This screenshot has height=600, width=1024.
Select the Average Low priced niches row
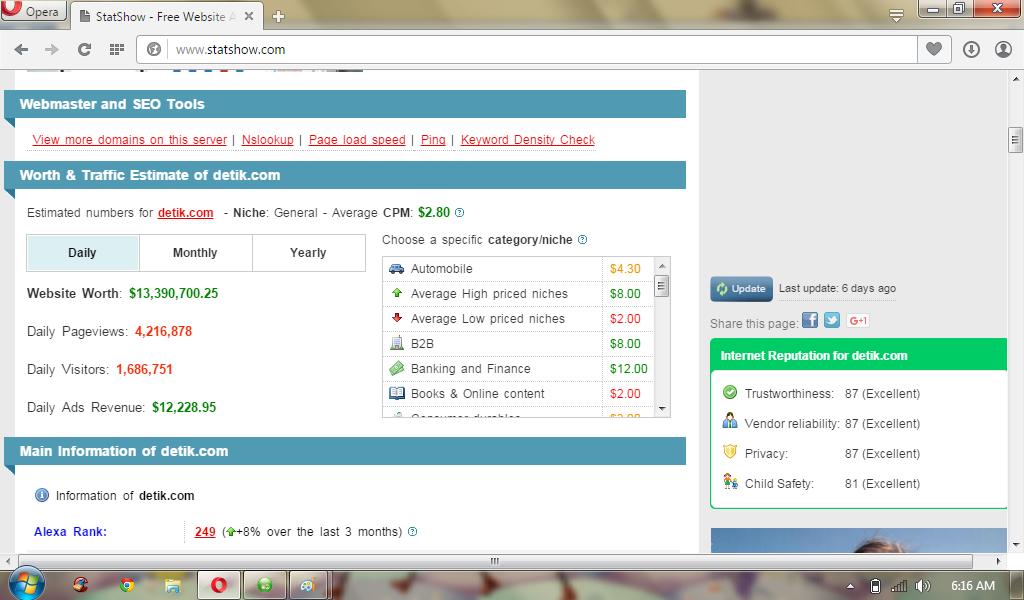[517, 319]
